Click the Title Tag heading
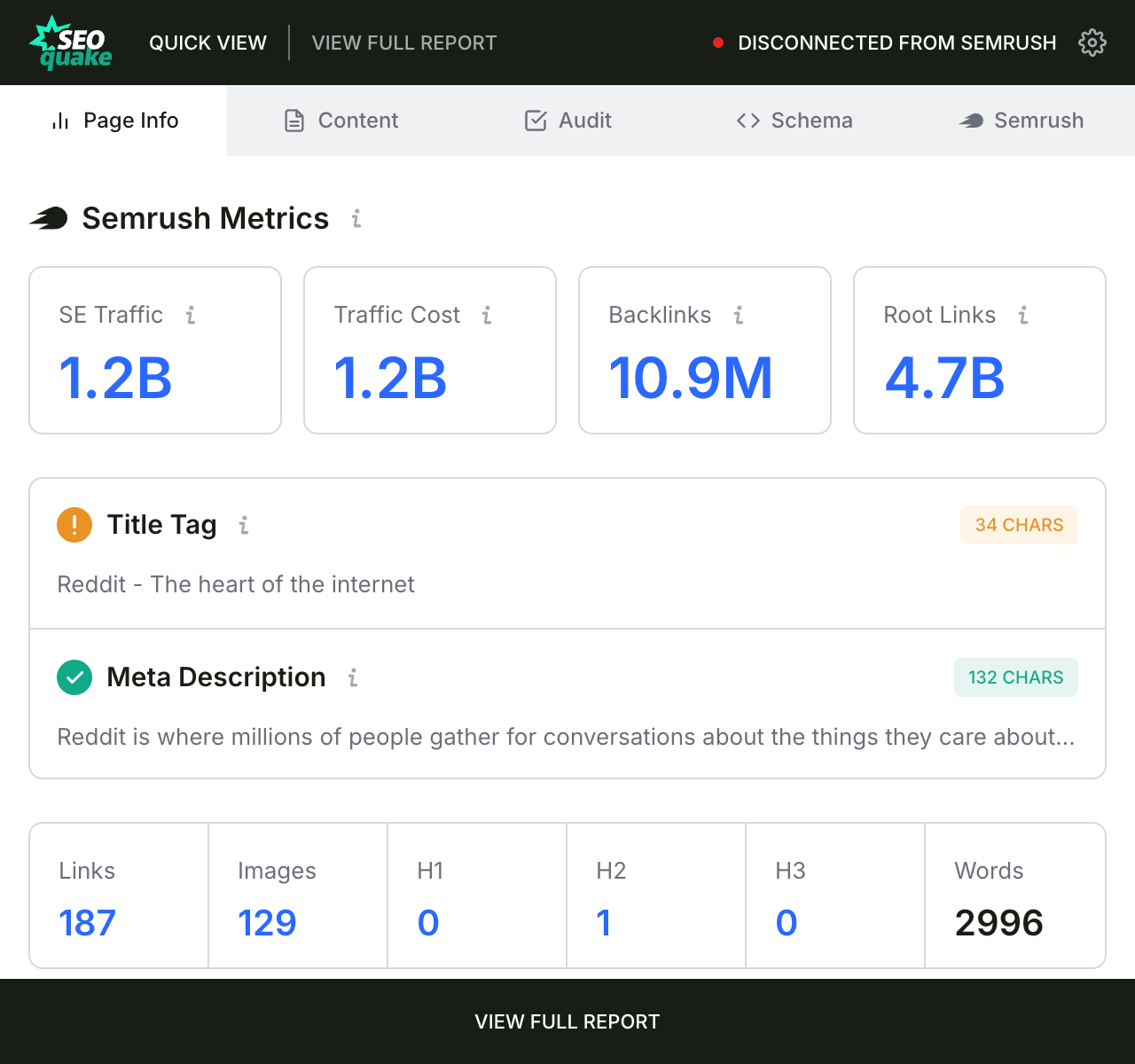This screenshot has width=1135, height=1064. (x=161, y=525)
